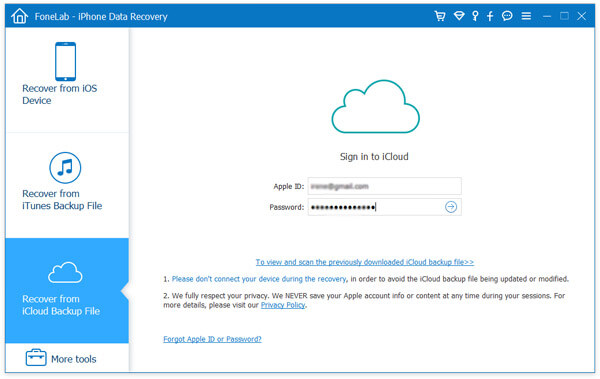Click the large iCloud cloud graphic

(x=375, y=106)
